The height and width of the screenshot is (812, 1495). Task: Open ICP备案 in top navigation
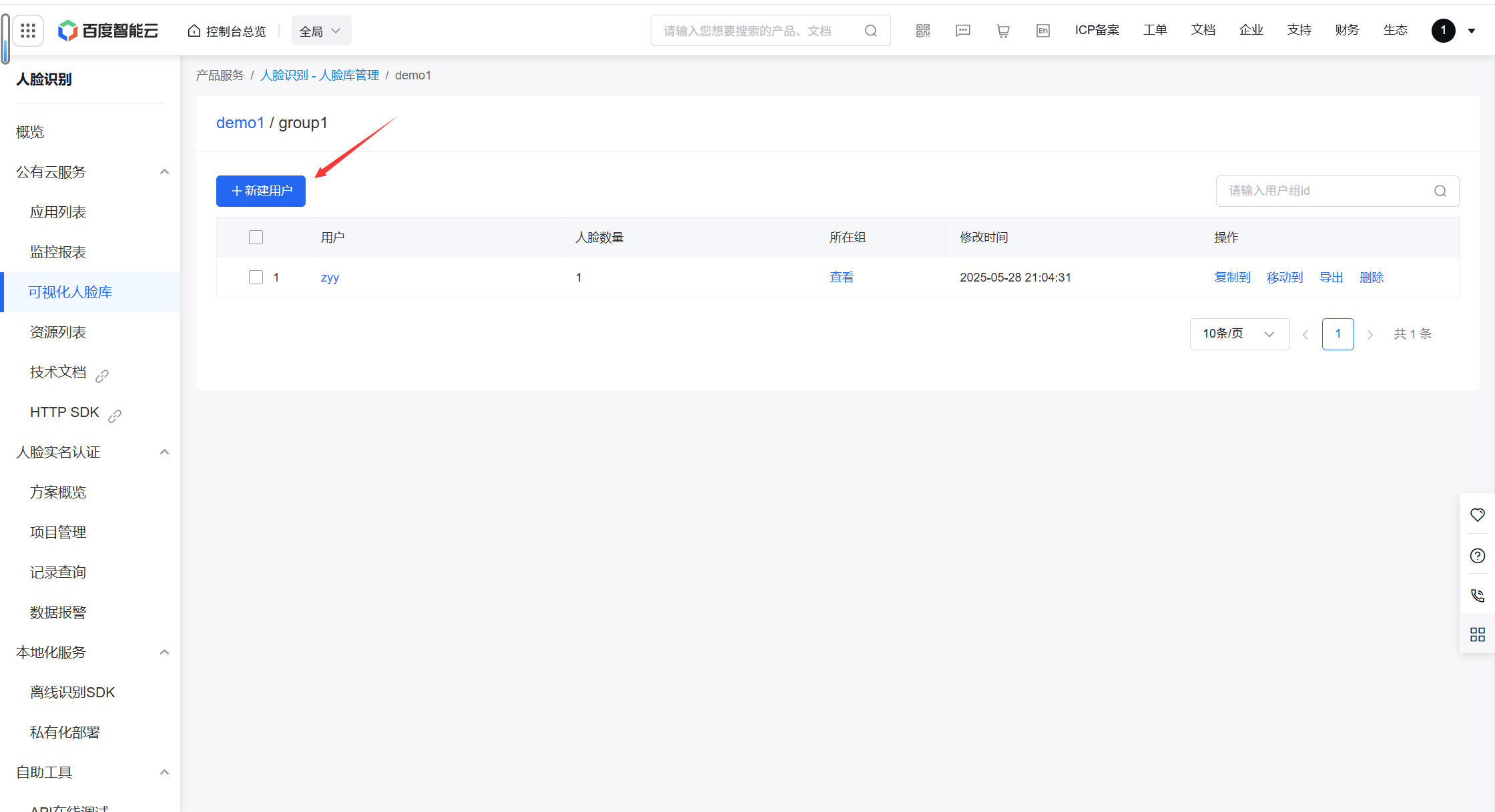pyautogui.click(x=1097, y=30)
